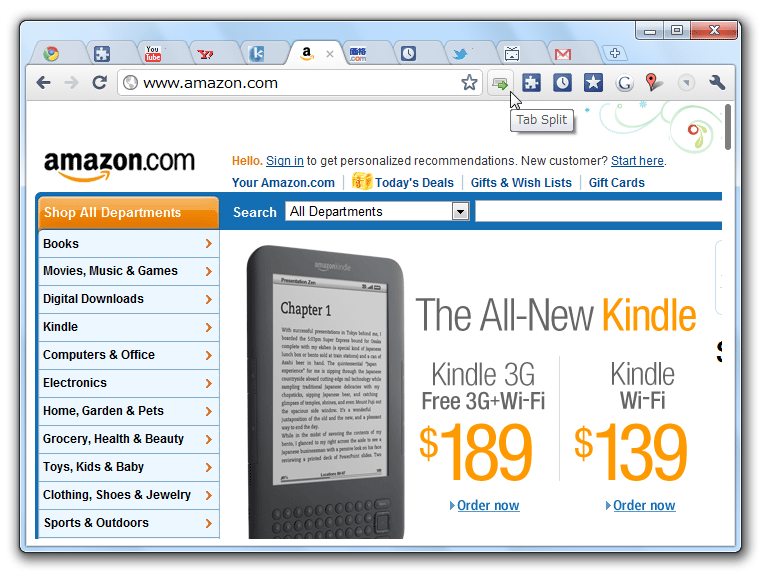This screenshot has height=575, width=765.
Task: Open the clock extension in toolbar
Action: click(x=562, y=82)
